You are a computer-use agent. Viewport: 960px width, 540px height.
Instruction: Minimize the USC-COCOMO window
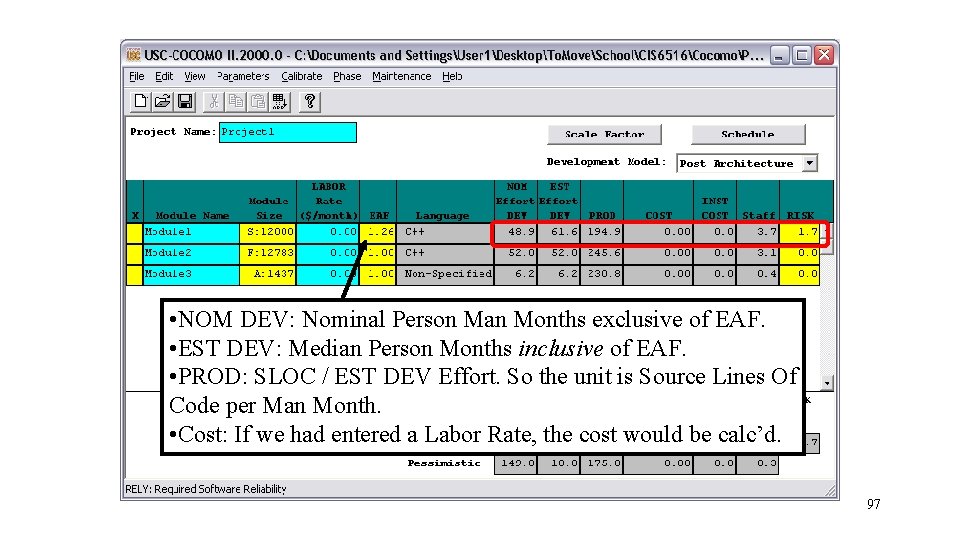pyautogui.click(x=779, y=55)
